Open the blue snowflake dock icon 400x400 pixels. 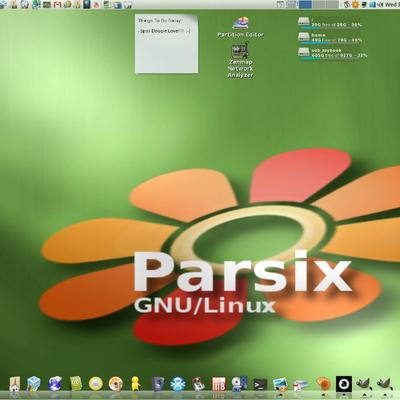(178, 384)
